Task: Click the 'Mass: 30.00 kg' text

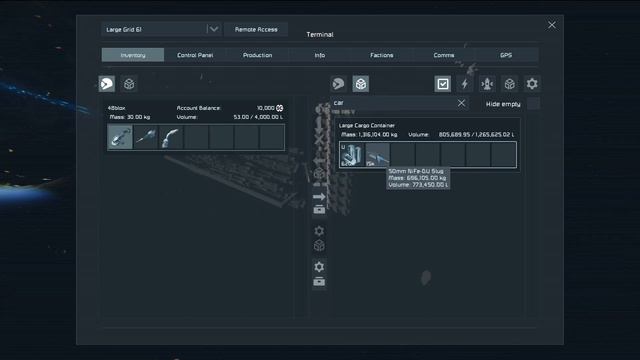Action: [130, 117]
